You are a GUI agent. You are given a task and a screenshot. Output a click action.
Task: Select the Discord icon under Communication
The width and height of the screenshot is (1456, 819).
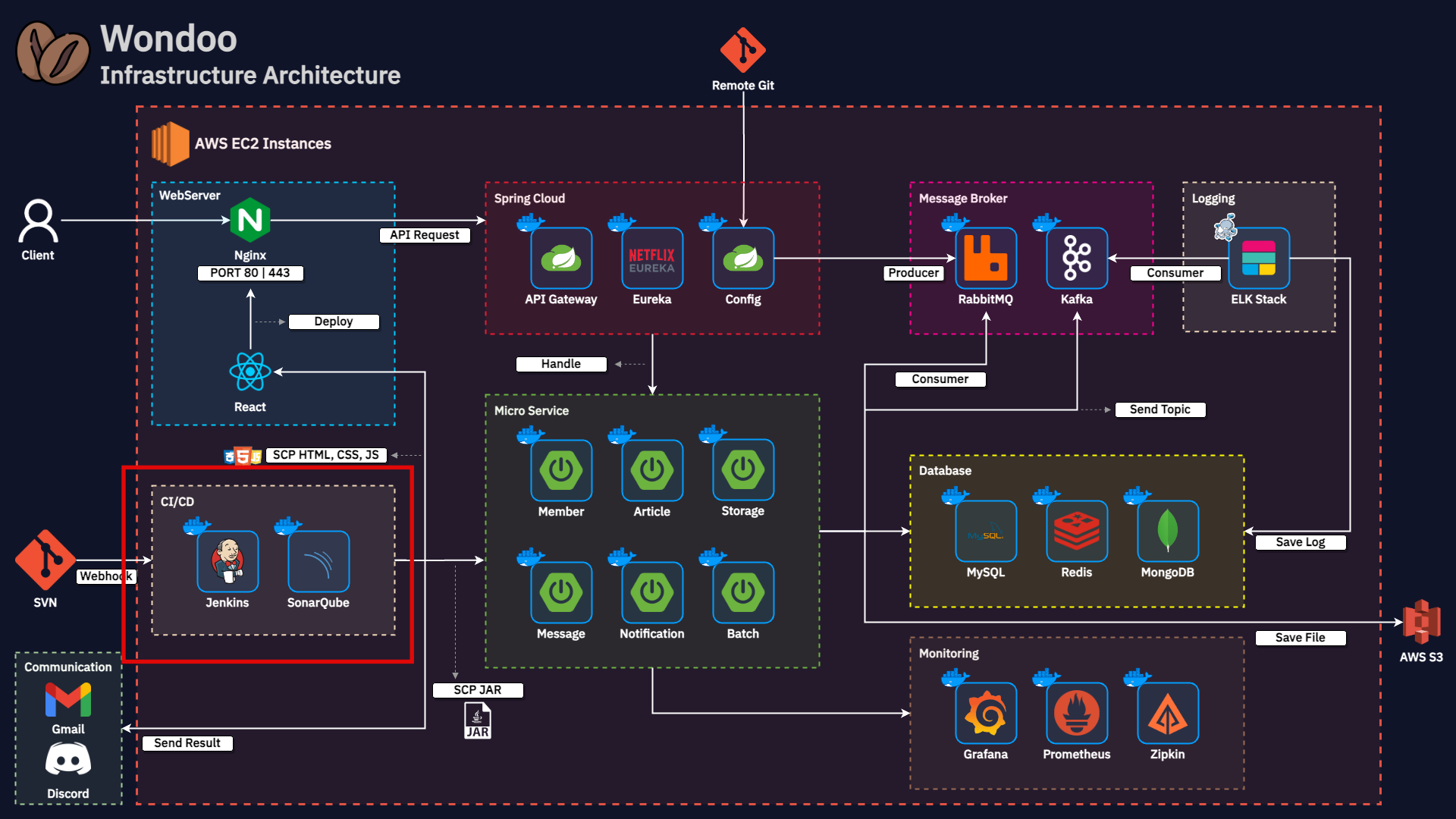[68, 760]
